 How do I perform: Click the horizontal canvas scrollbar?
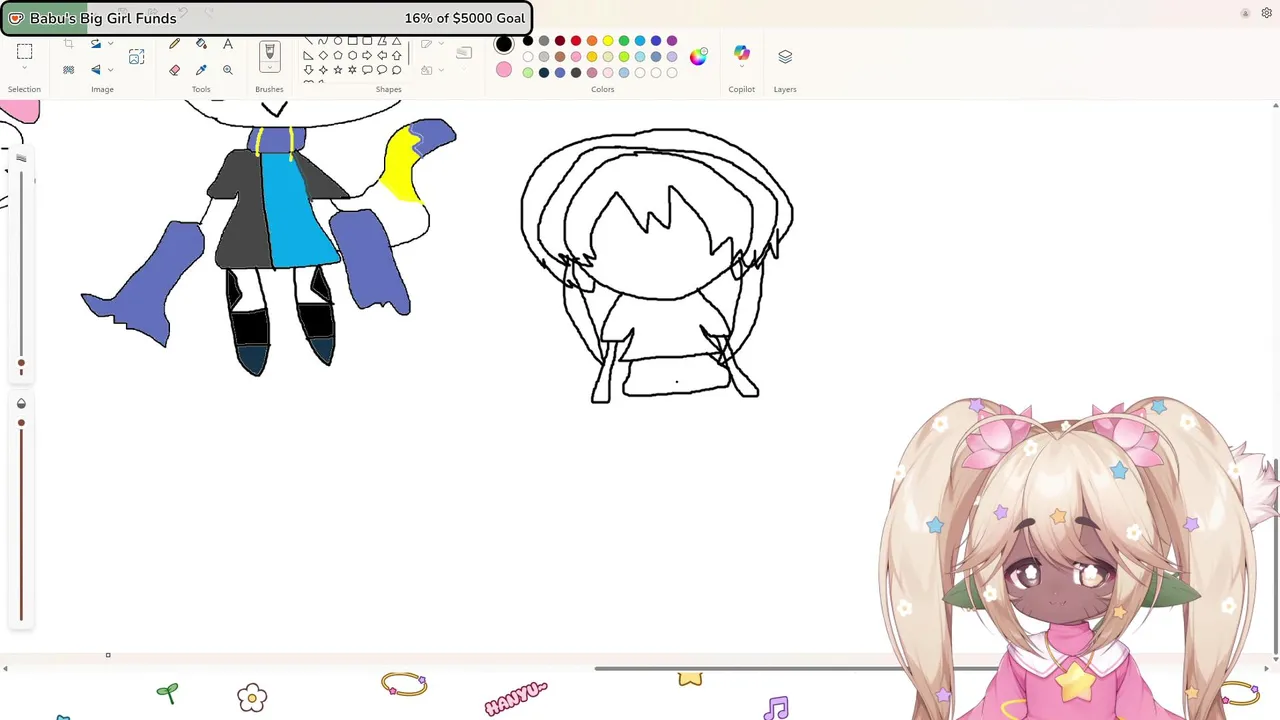point(797,668)
